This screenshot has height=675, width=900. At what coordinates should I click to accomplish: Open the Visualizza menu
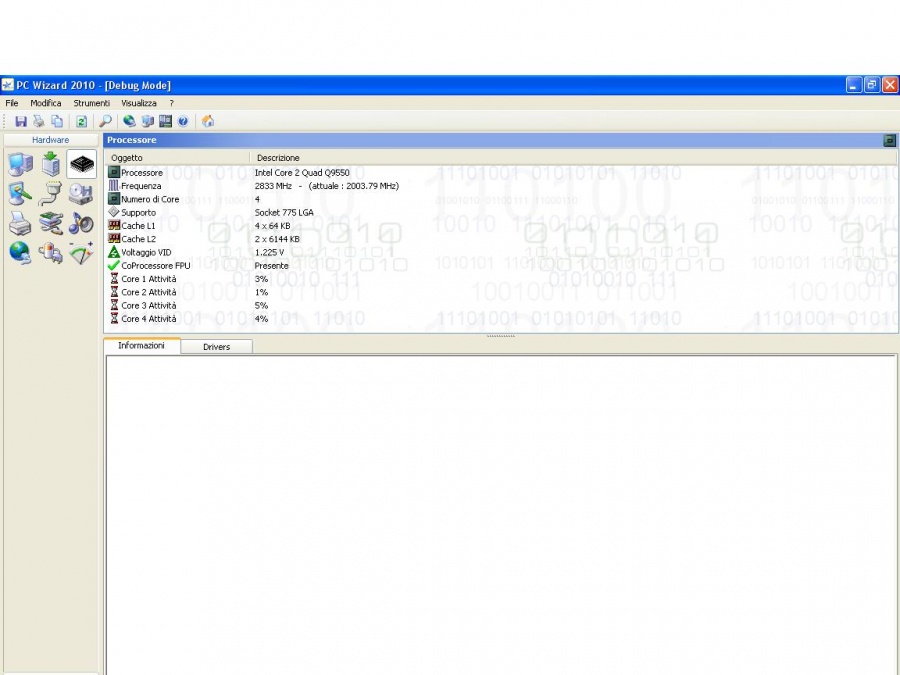139,103
